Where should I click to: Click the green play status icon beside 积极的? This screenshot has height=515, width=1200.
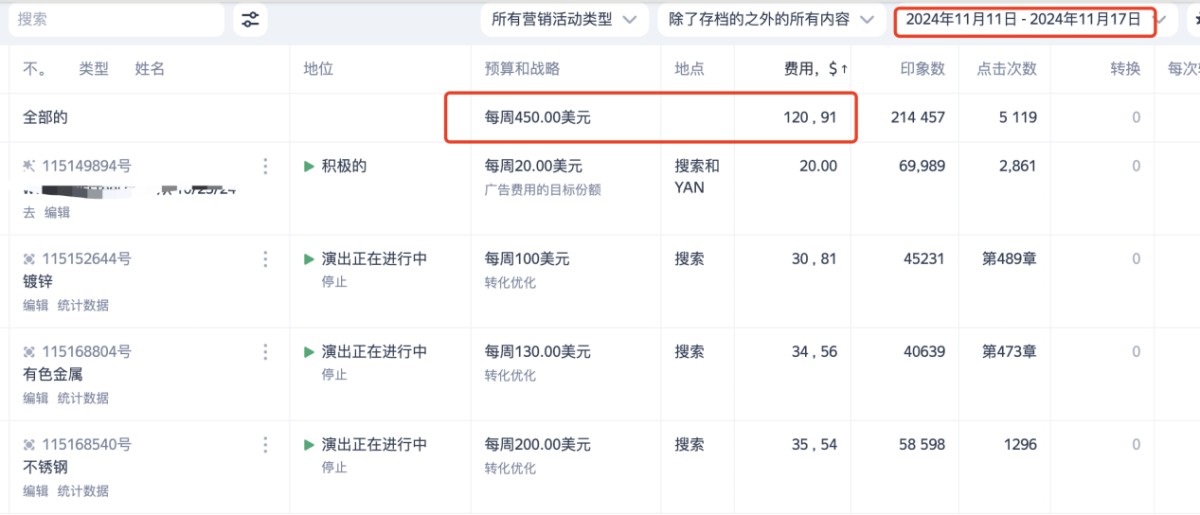pyautogui.click(x=309, y=166)
